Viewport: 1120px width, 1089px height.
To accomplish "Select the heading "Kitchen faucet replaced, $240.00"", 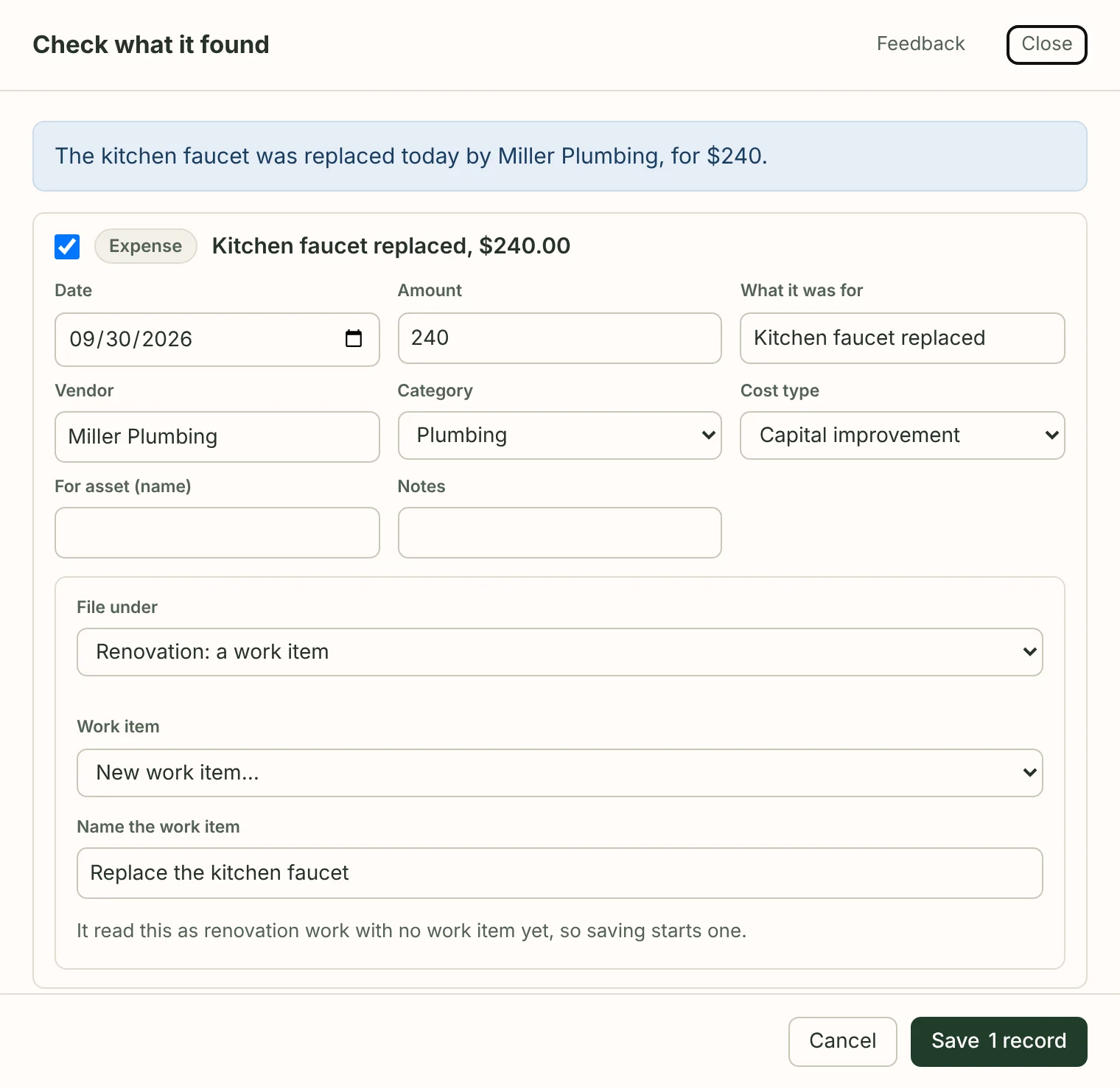I will [x=391, y=246].
